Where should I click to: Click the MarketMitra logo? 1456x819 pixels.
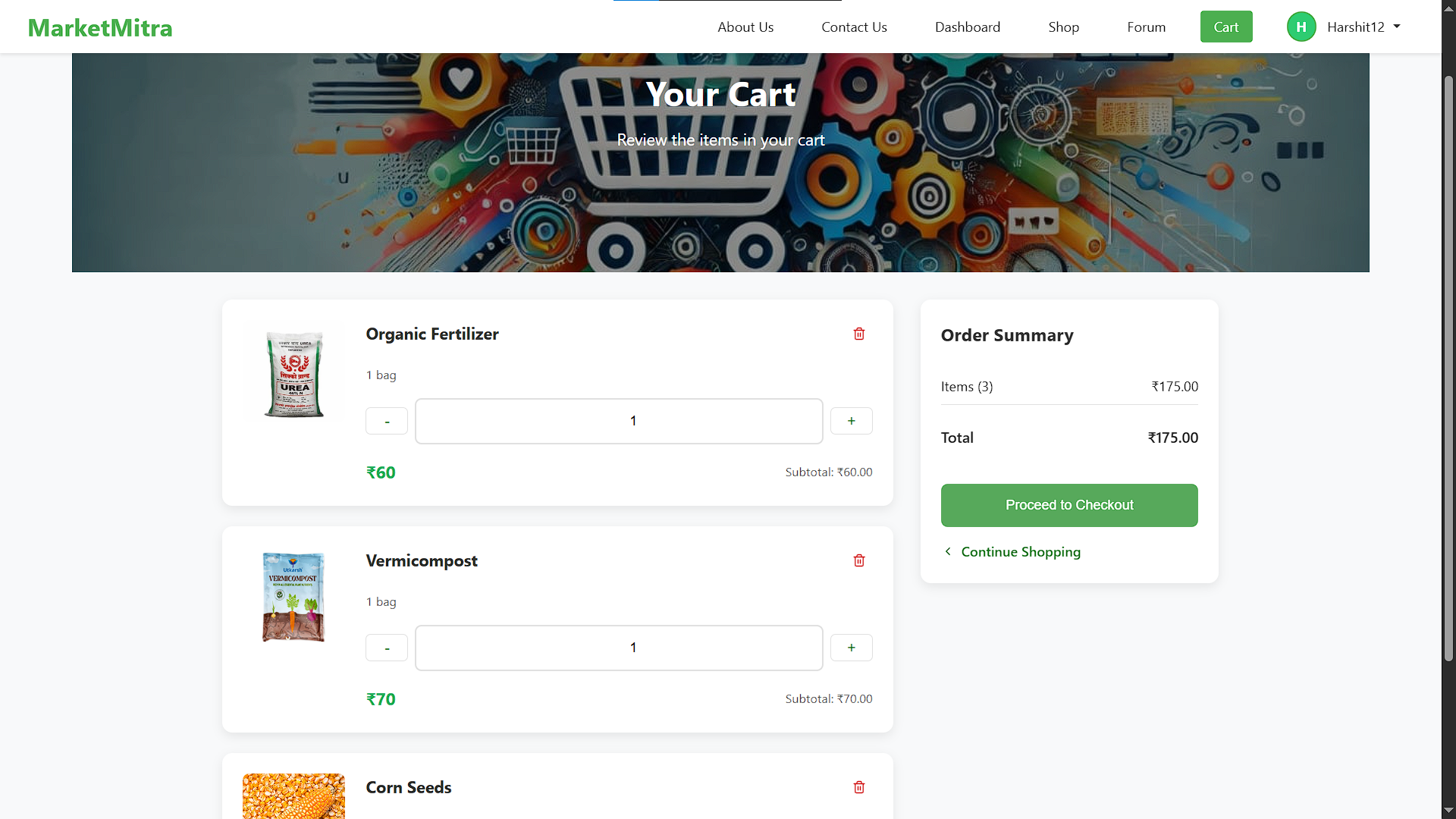pos(100,28)
